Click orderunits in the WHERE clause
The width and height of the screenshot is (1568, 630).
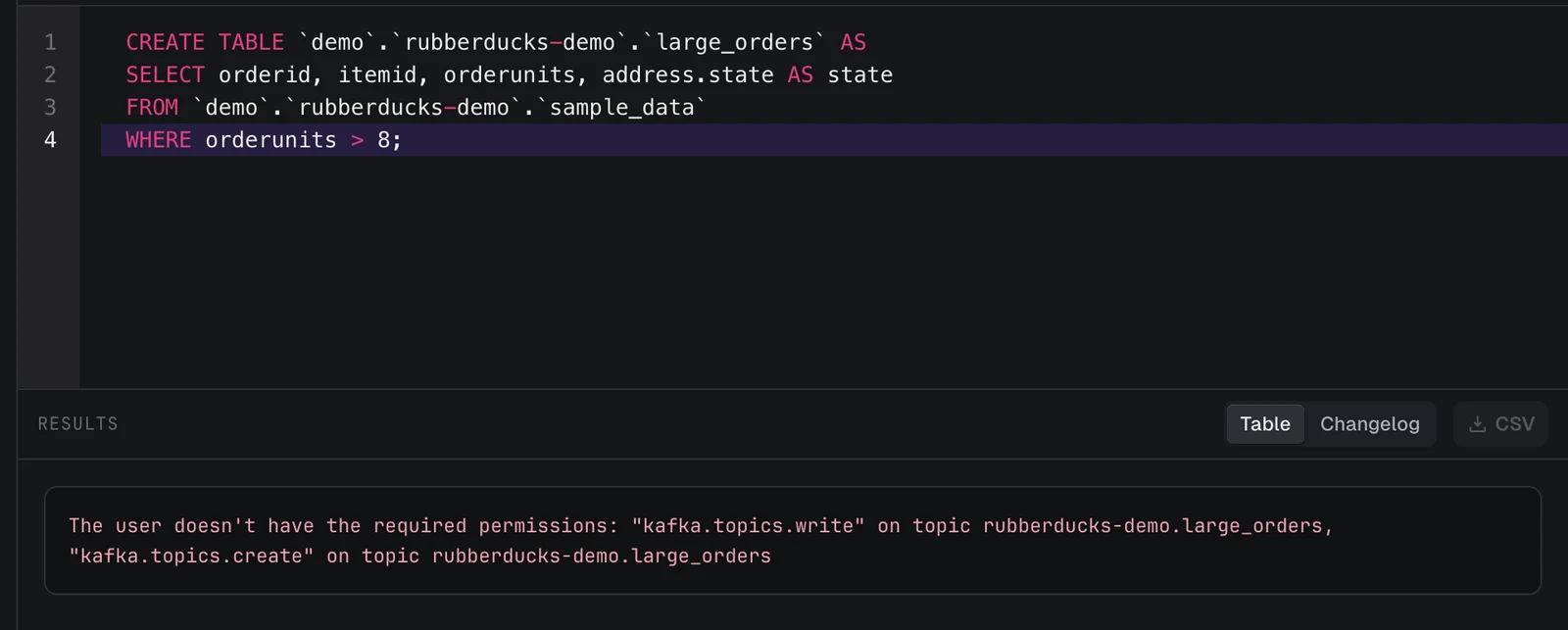[x=270, y=140]
